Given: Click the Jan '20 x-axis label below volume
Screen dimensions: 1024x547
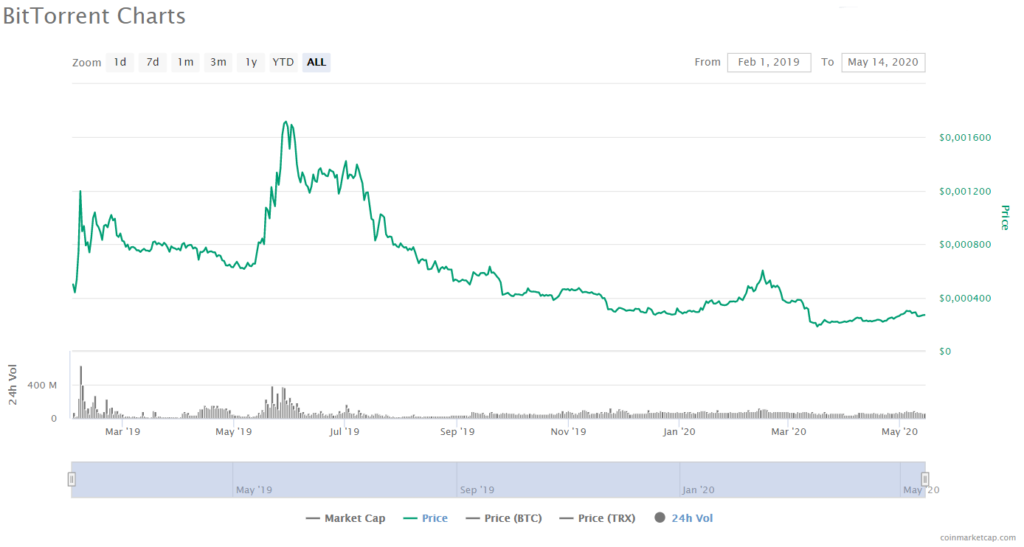Looking at the screenshot, I should pyautogui.click(x=679, y=431).
